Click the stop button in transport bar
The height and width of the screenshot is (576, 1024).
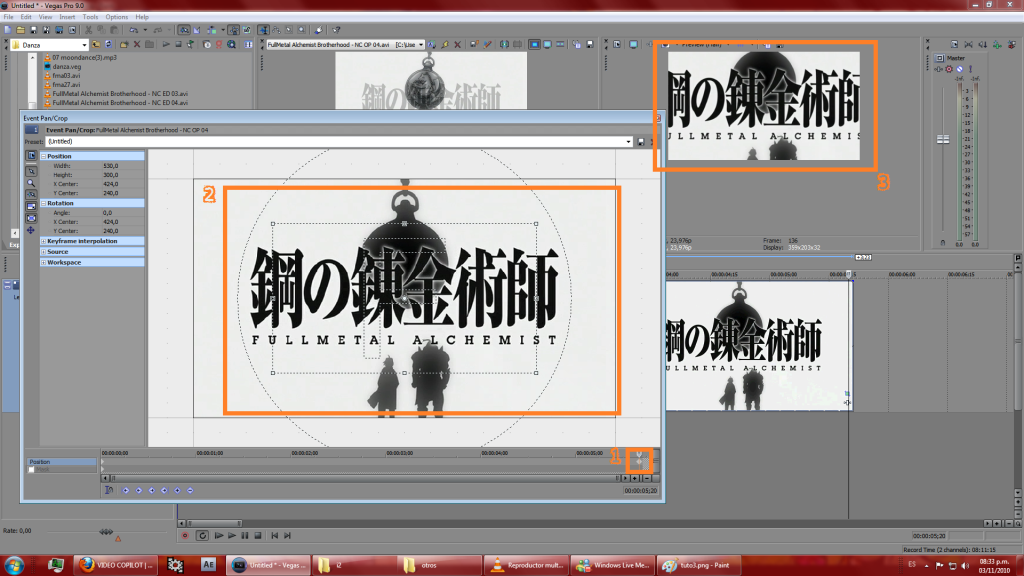click(x=258, y=536)
